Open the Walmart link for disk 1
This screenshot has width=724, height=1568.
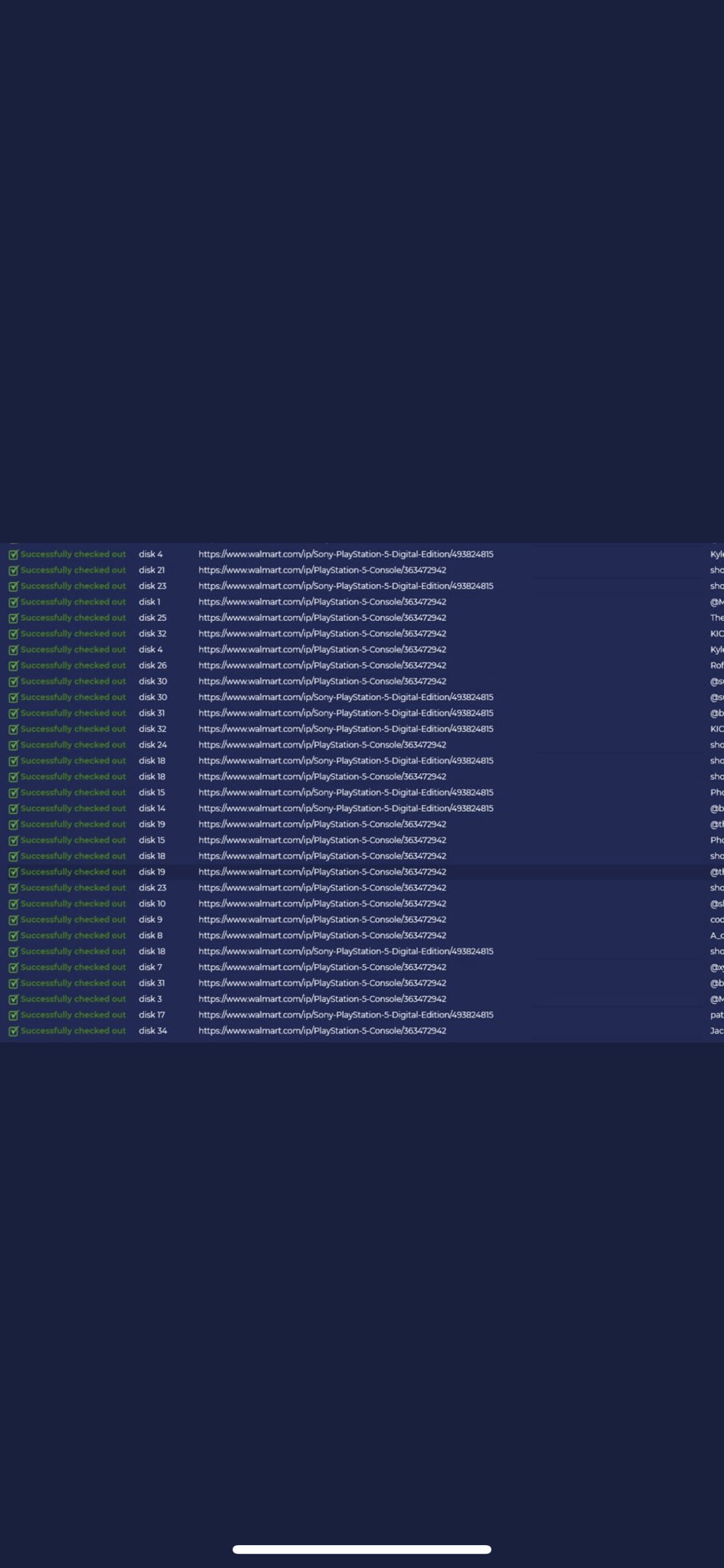pyautogui.click(x=322, y=602)
